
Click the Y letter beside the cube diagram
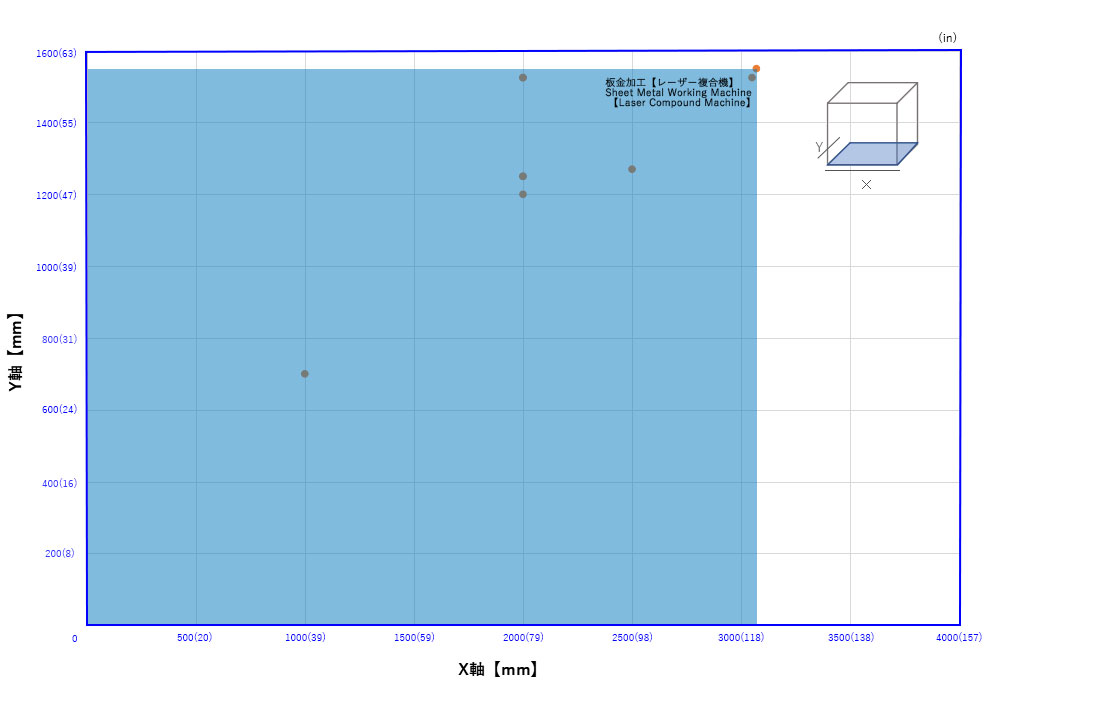coord(819,148)
